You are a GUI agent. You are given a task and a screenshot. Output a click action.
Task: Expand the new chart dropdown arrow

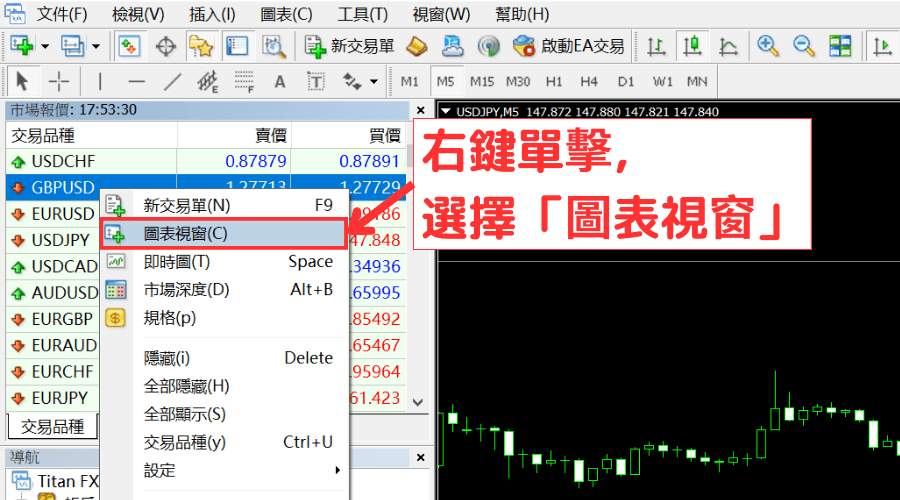point(45,46)
